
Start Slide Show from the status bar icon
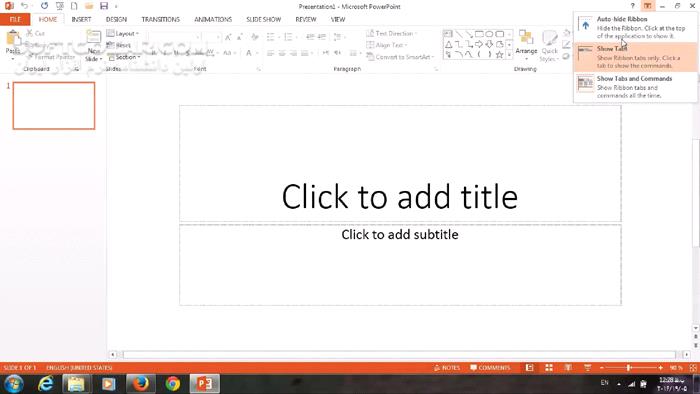588,368
